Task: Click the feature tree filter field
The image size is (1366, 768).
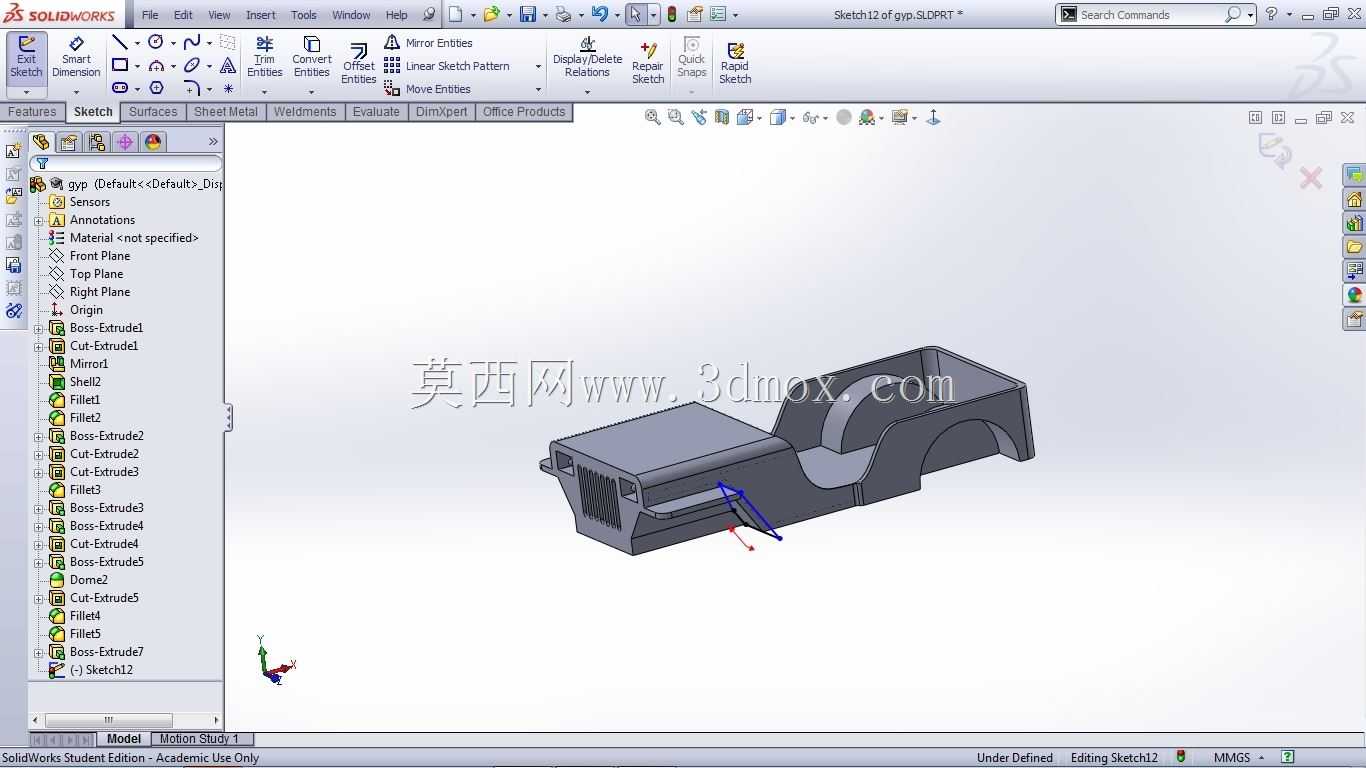Action: pyautogui.click(x=126, y=163)
